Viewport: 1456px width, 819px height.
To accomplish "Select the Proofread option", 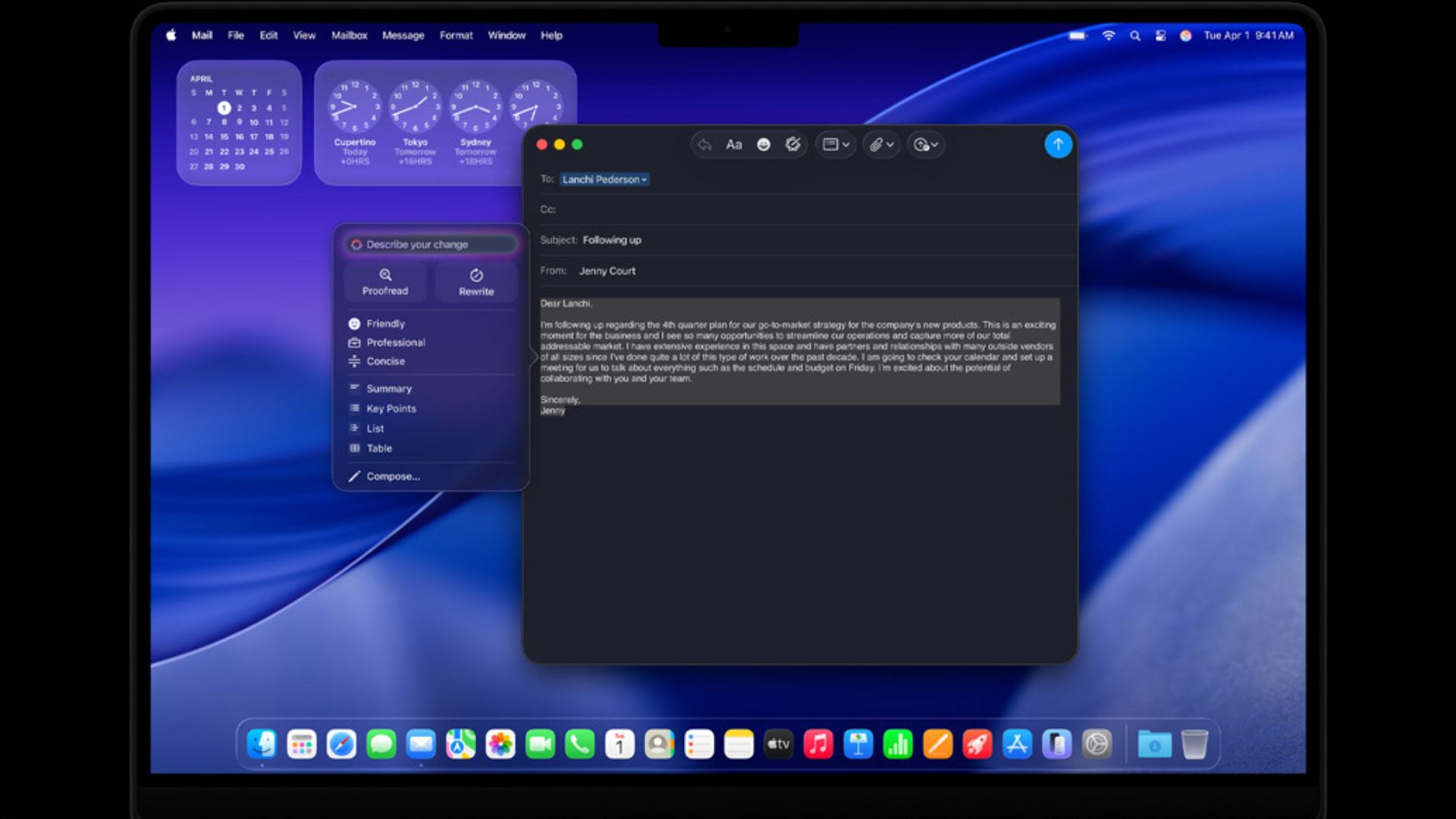I will click(x=384, y=281).
